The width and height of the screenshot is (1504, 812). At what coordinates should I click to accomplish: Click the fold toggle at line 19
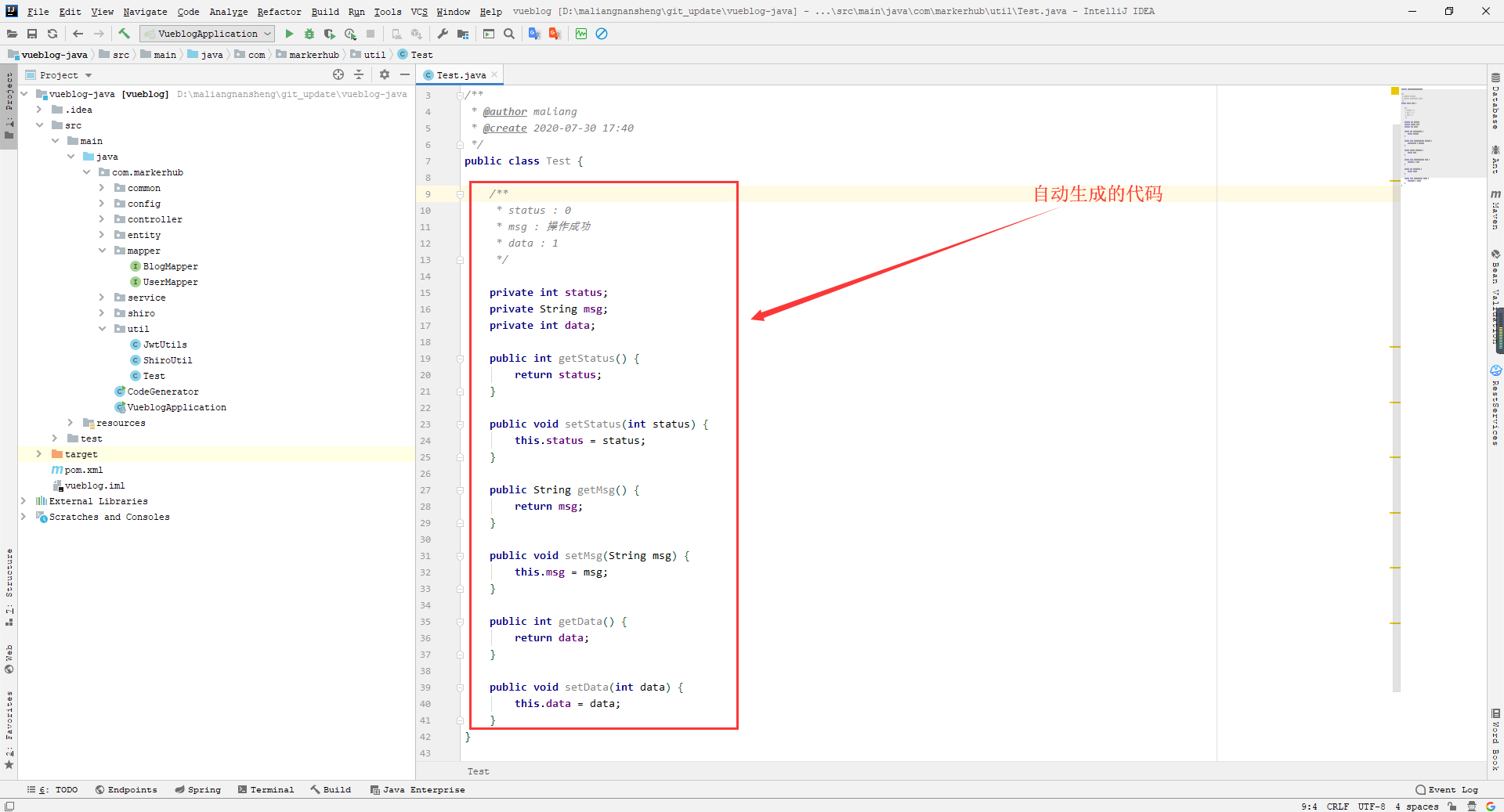(460, 359)
